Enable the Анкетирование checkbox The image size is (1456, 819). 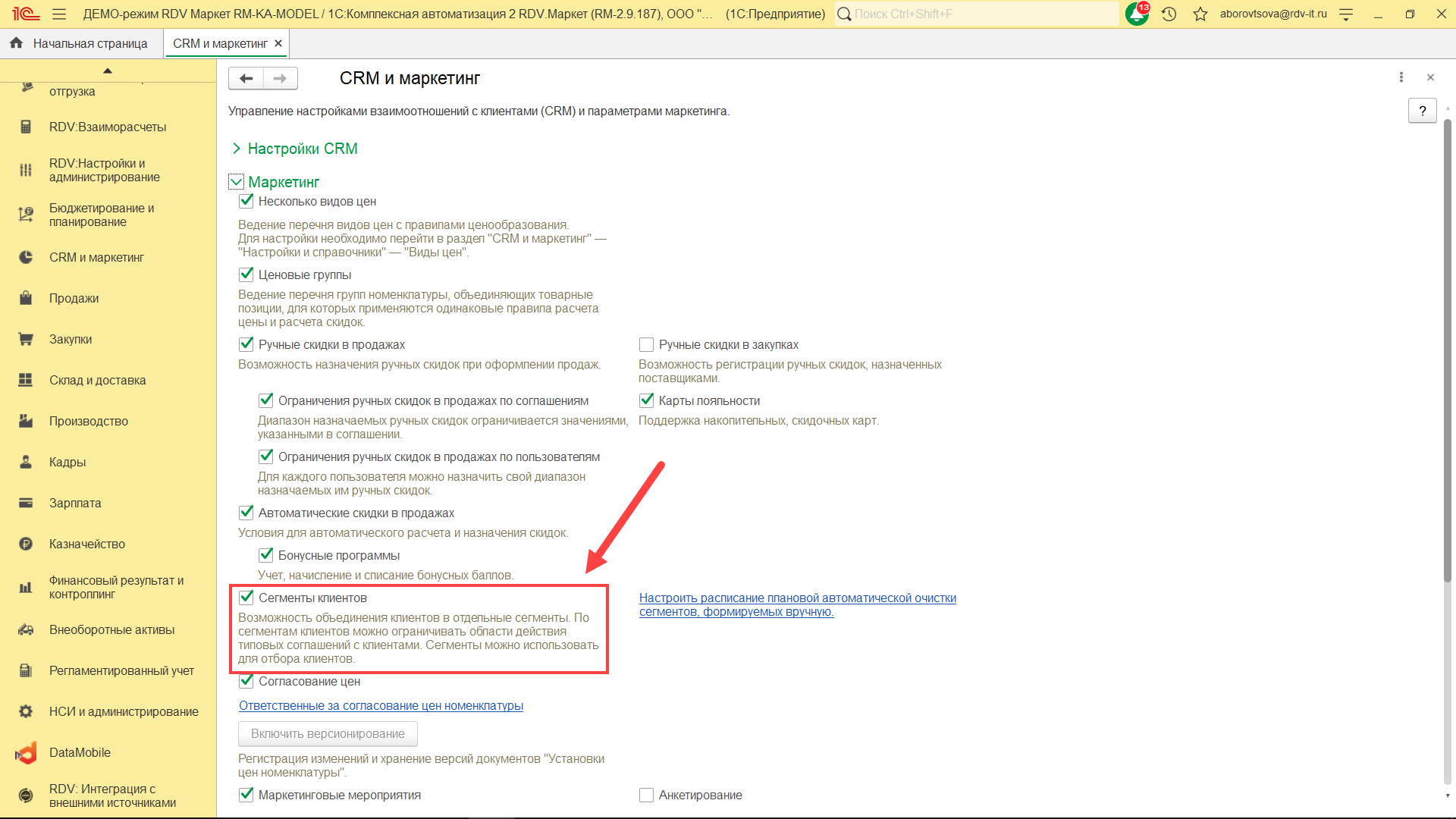click(x=646, y=795)
